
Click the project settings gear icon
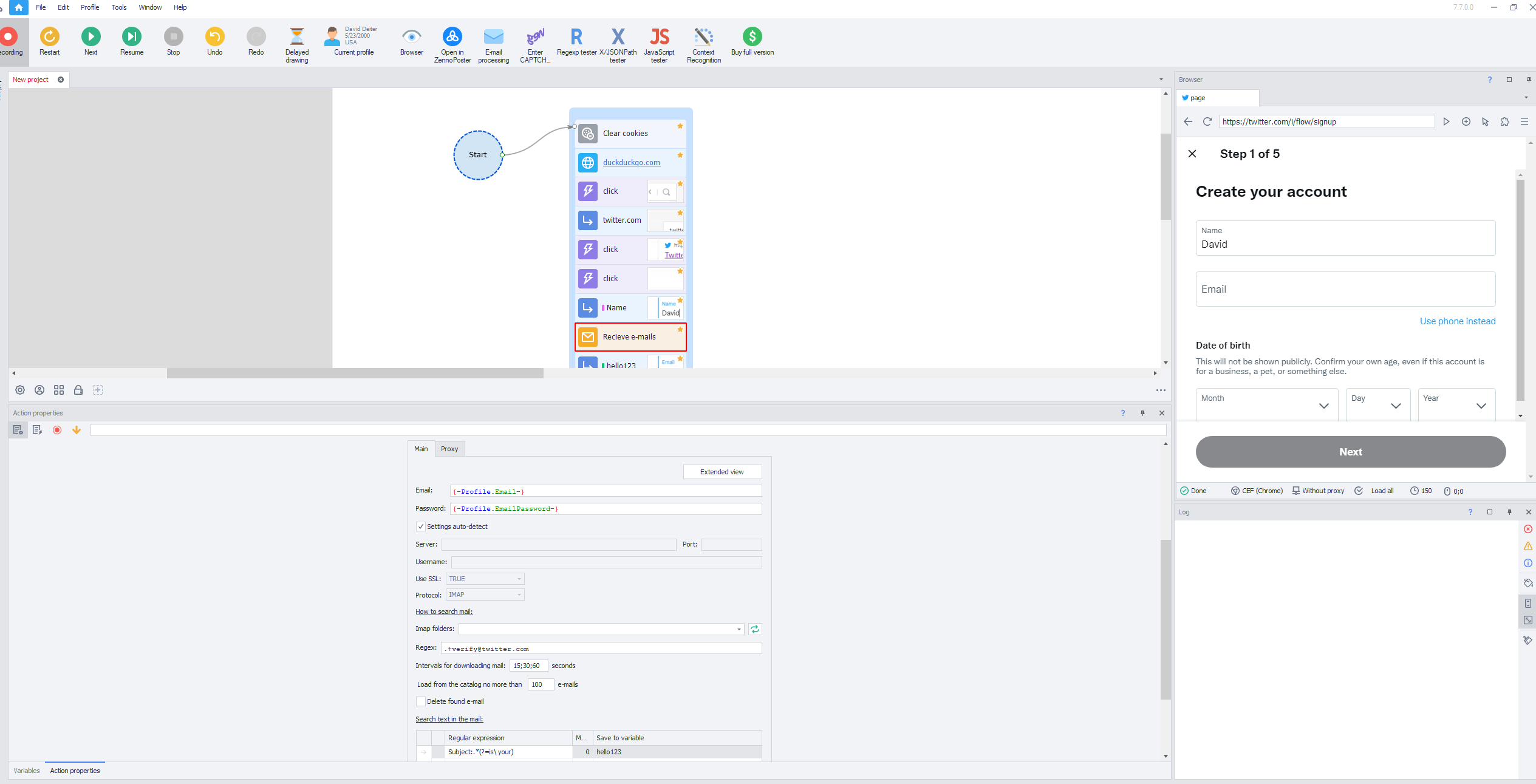tap(20, 390)
